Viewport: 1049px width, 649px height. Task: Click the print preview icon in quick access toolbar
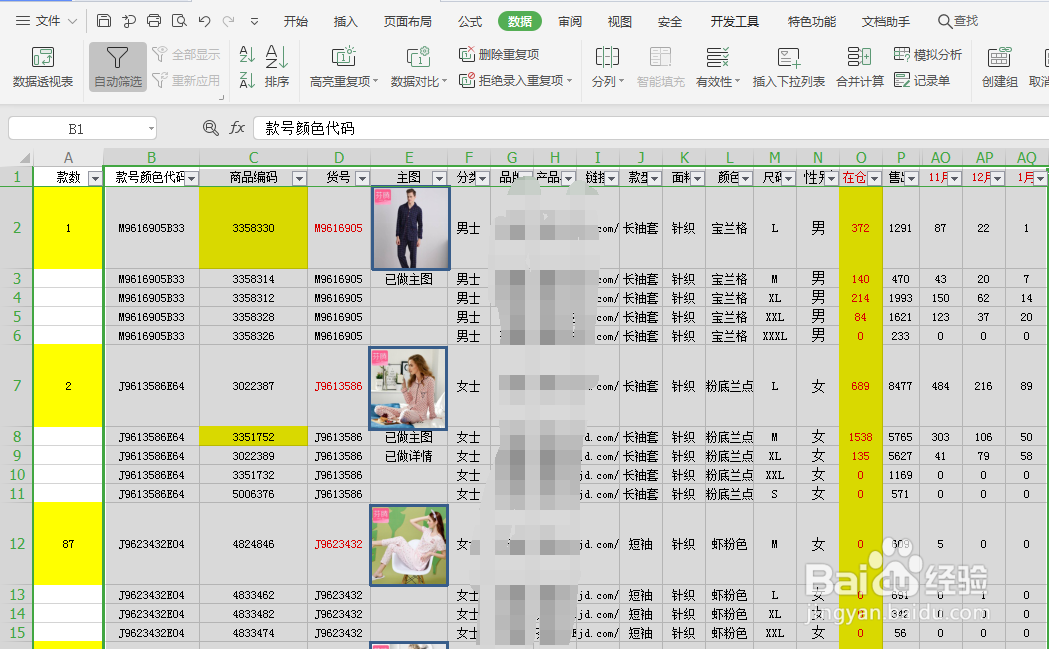click(x=181, y=20)
